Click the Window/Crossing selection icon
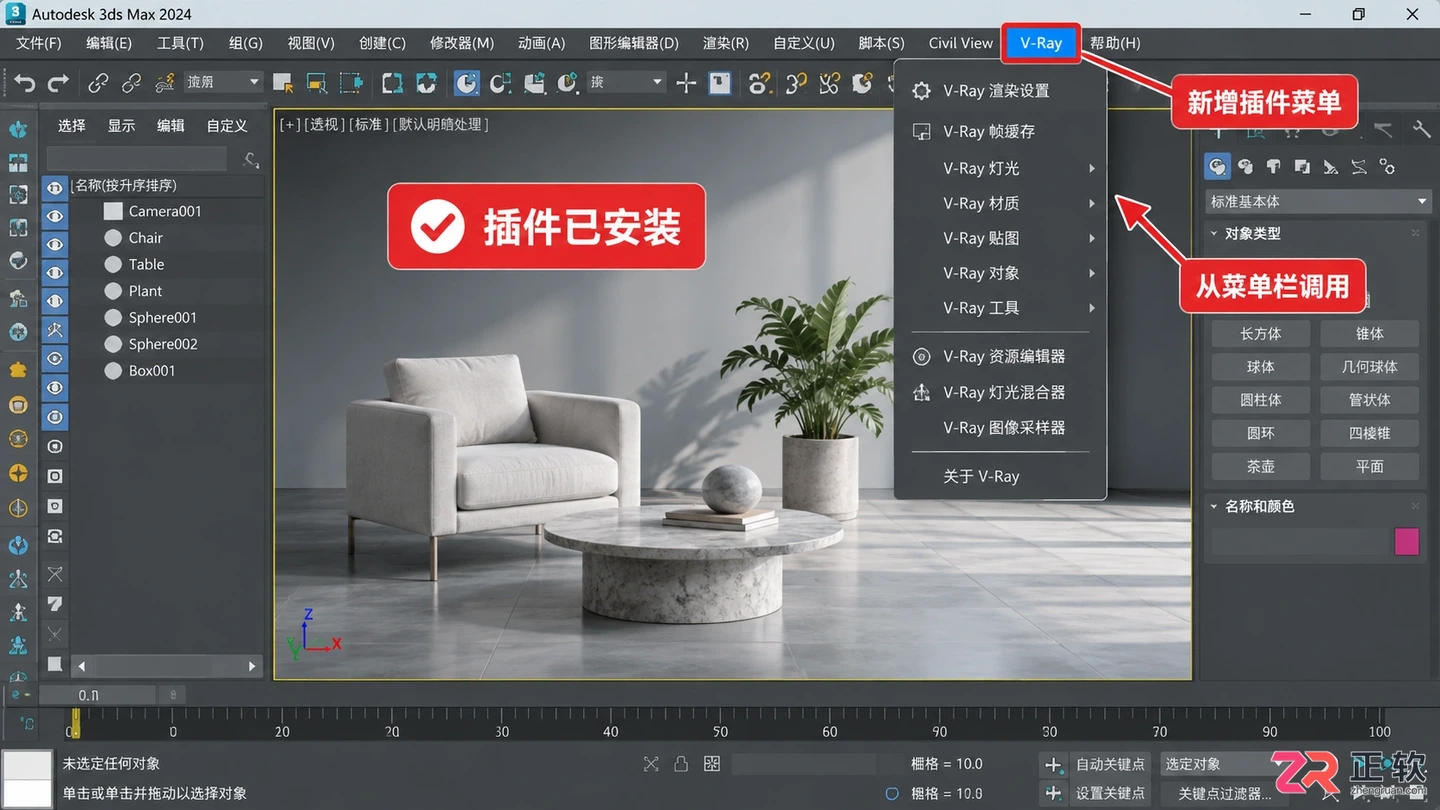1440x810 pixels. point(392,83)
